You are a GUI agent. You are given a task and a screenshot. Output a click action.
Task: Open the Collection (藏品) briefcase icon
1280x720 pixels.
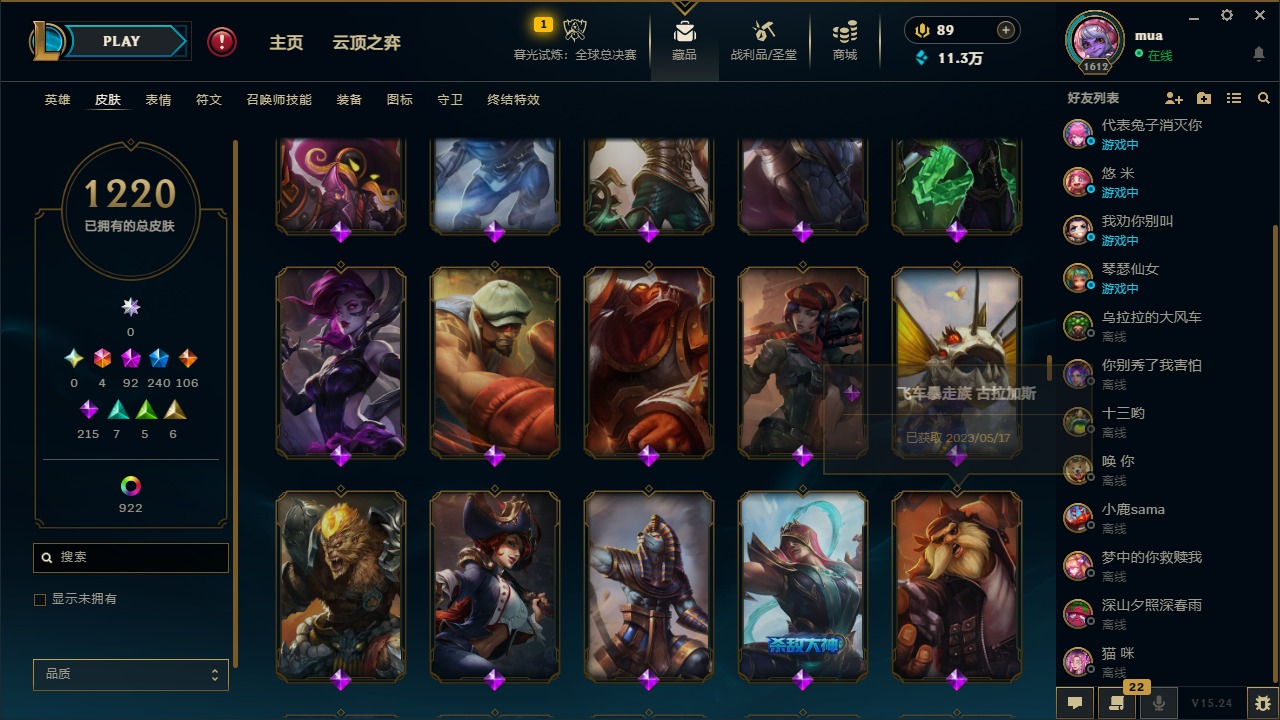tap(684, 32)
